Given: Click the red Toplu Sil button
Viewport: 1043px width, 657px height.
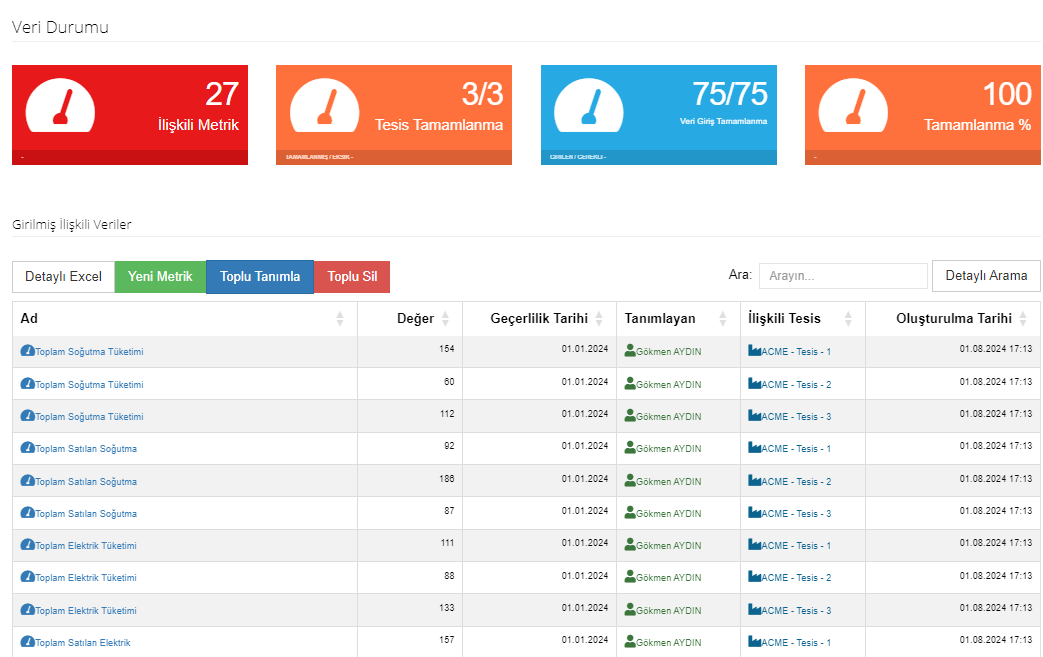Looking at the screenshot, I should pyautogui.click(x=352, y=277).
